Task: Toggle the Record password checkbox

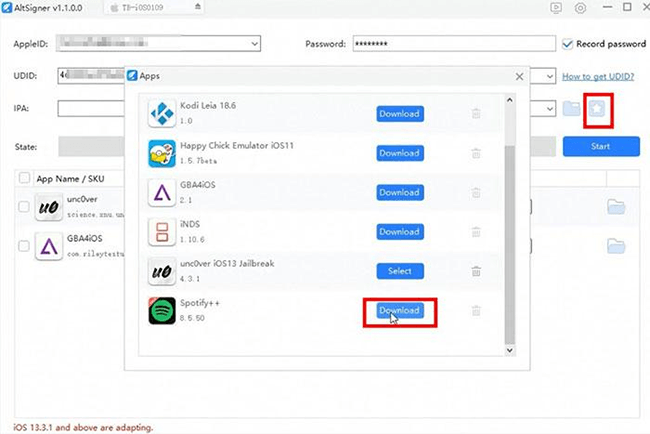Action: pyautogui.click(x=568, y=44)
